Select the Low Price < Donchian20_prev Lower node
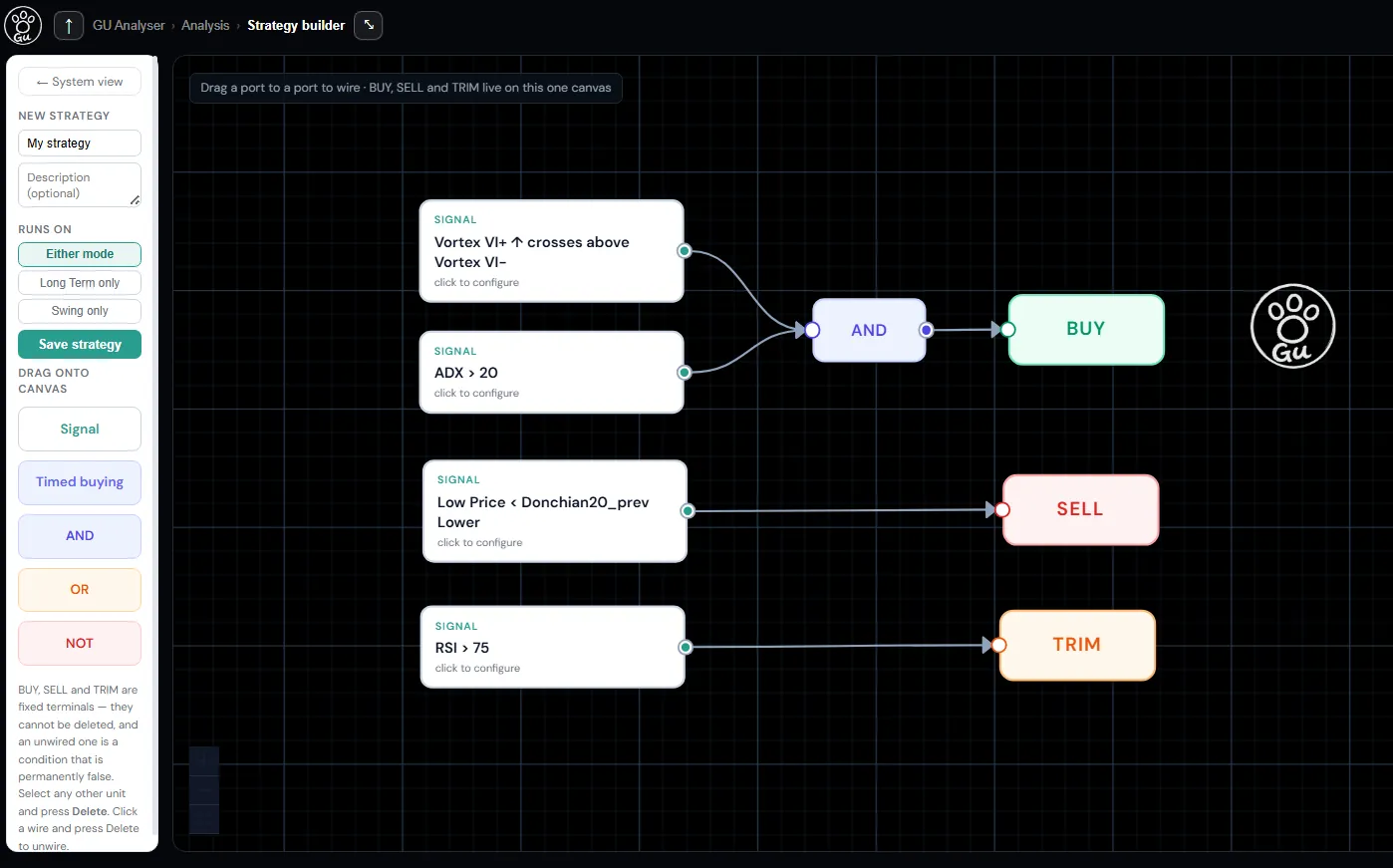 [x=555, y=511]
